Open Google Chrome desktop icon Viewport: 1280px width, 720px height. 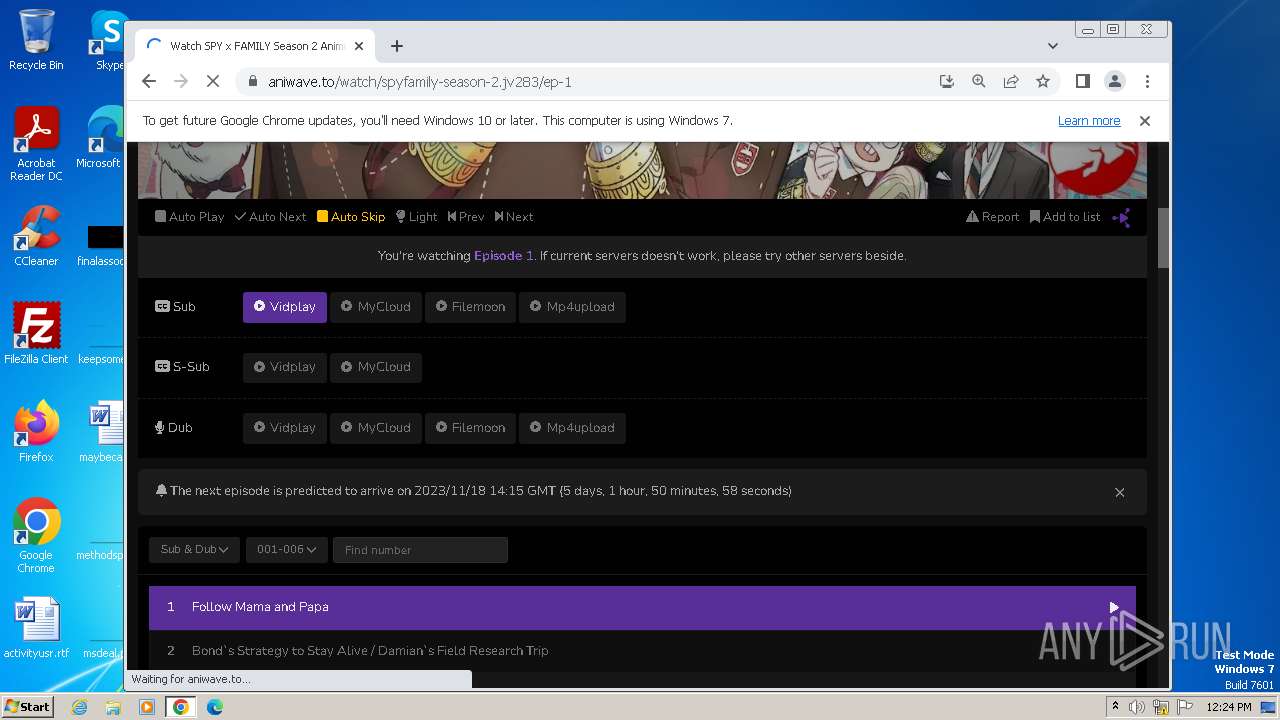(36, 536)
